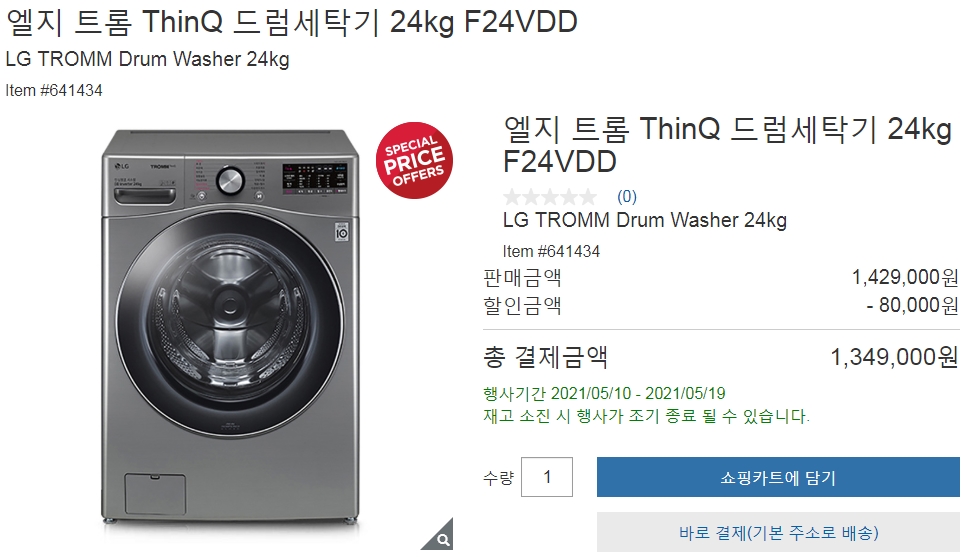Screen dimensions: 968x557
Task: Click the blue 쇼핑카트에 담기 button
Action: point(778,477)
